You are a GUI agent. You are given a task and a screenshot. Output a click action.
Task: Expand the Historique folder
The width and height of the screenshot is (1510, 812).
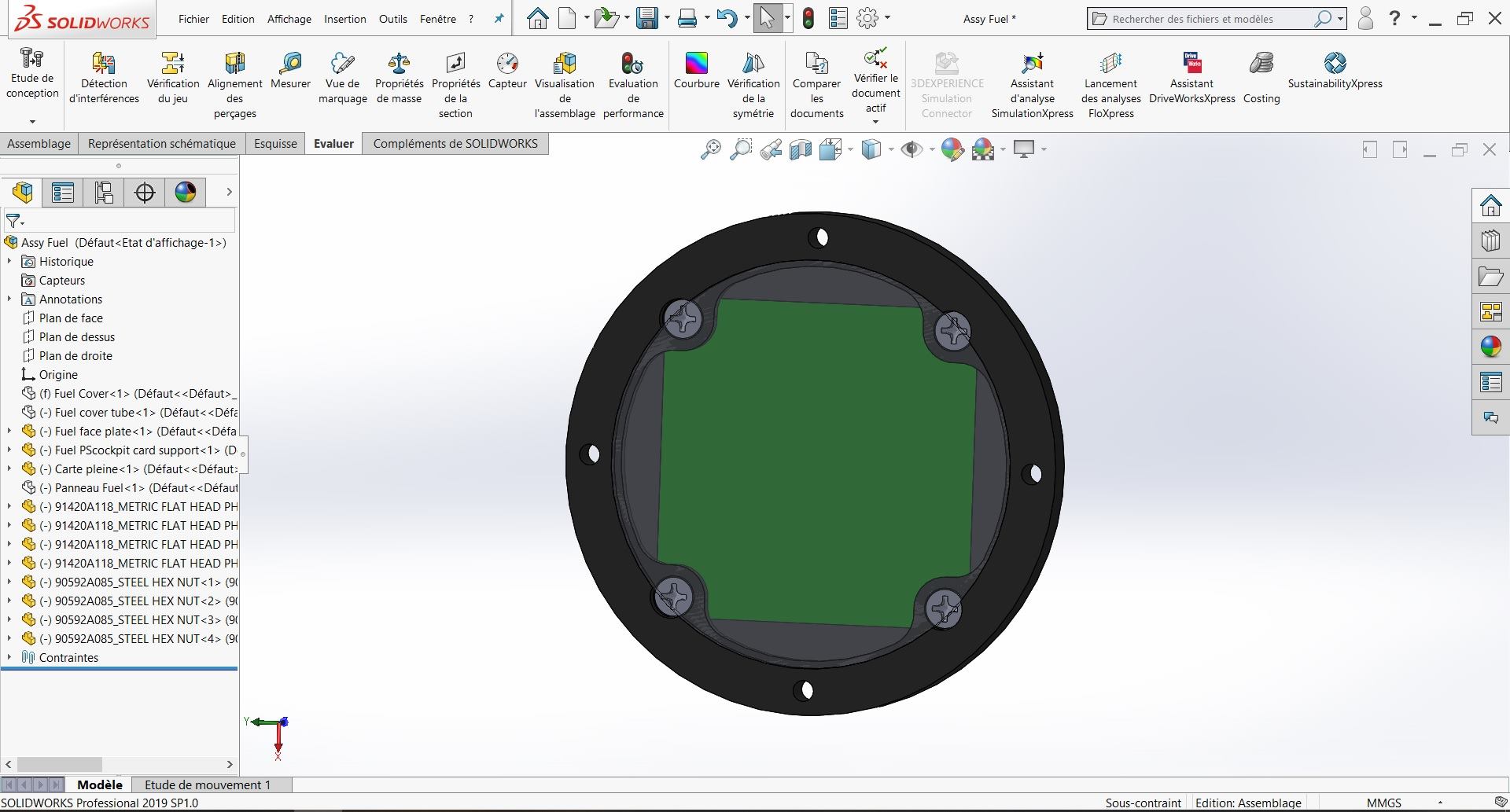[x=9, y=261]
